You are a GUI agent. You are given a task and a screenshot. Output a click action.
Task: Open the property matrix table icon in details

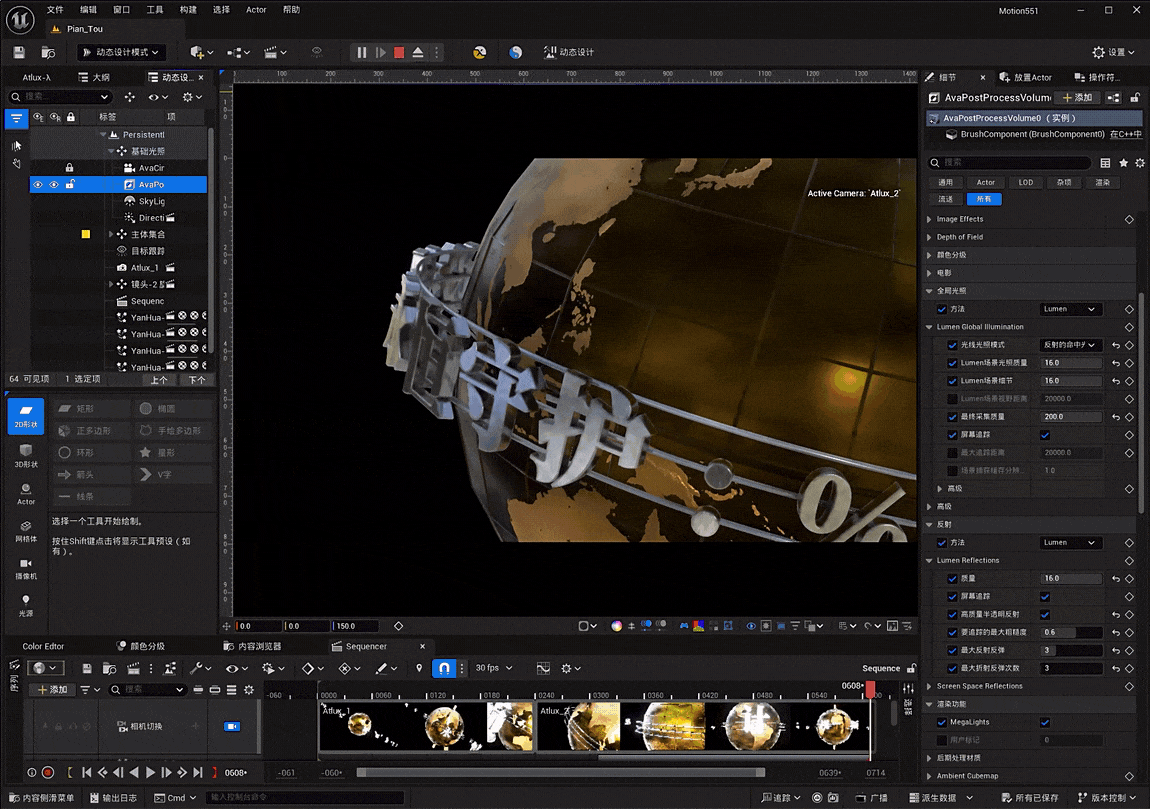pyautogui.click(x=1105, y=163)
